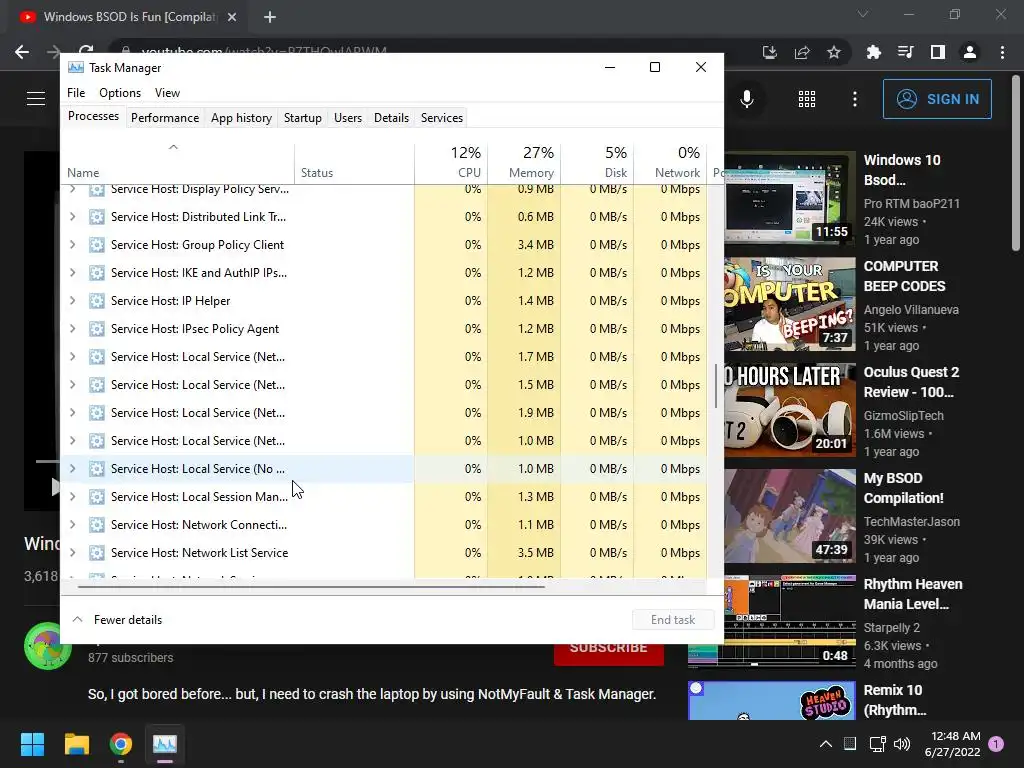Expand Service Host: Distributed Link Tr... row
The width and height of the screenshot is (1024, 768).
click(x=72, y=217)
